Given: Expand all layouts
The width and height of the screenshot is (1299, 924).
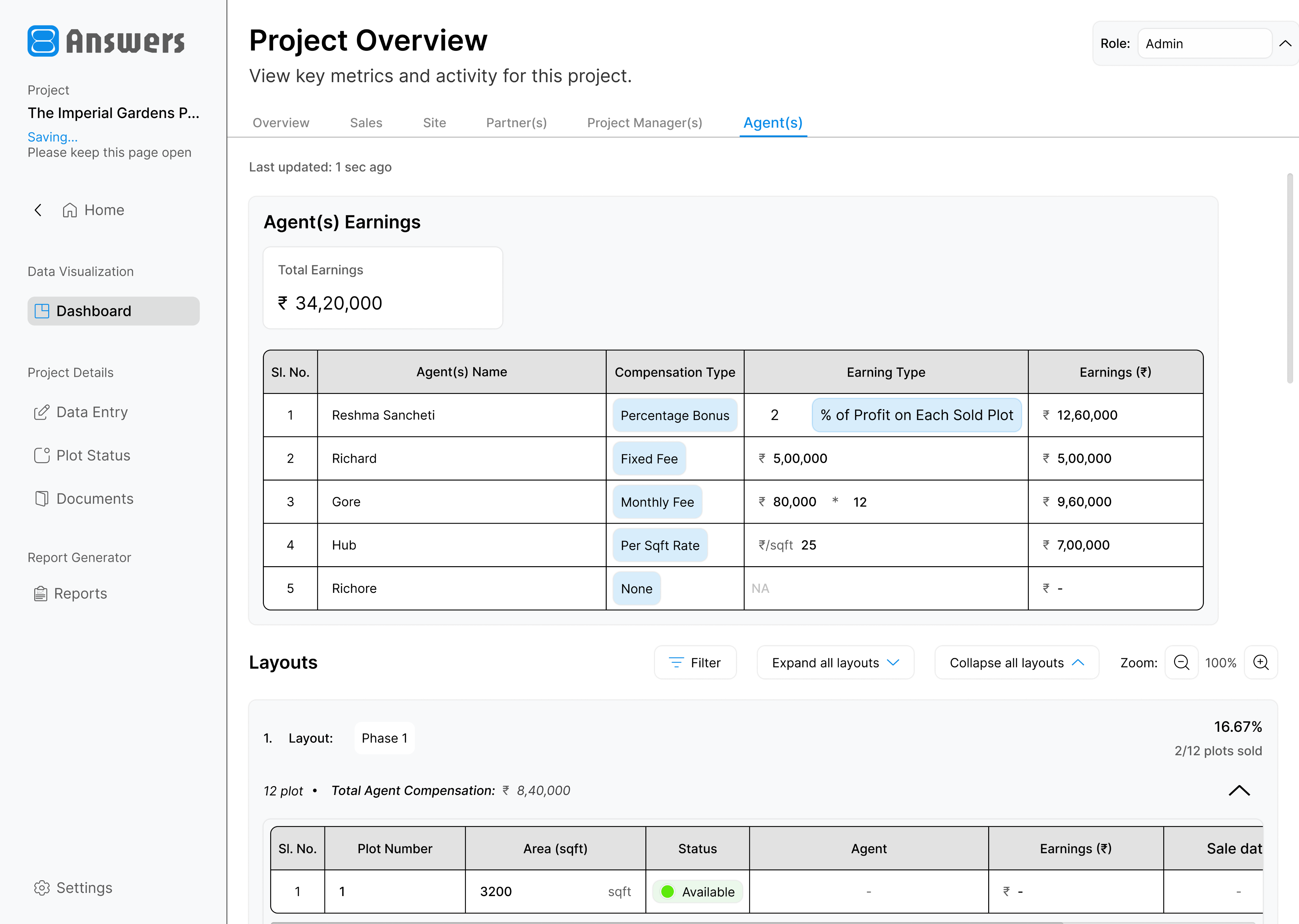Looking at the screenshot, I should [835, 662].
